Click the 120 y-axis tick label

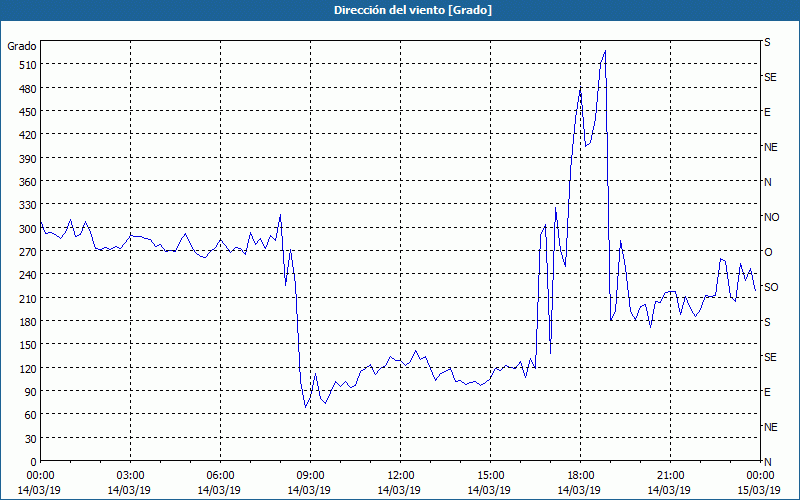pos(28,368)
